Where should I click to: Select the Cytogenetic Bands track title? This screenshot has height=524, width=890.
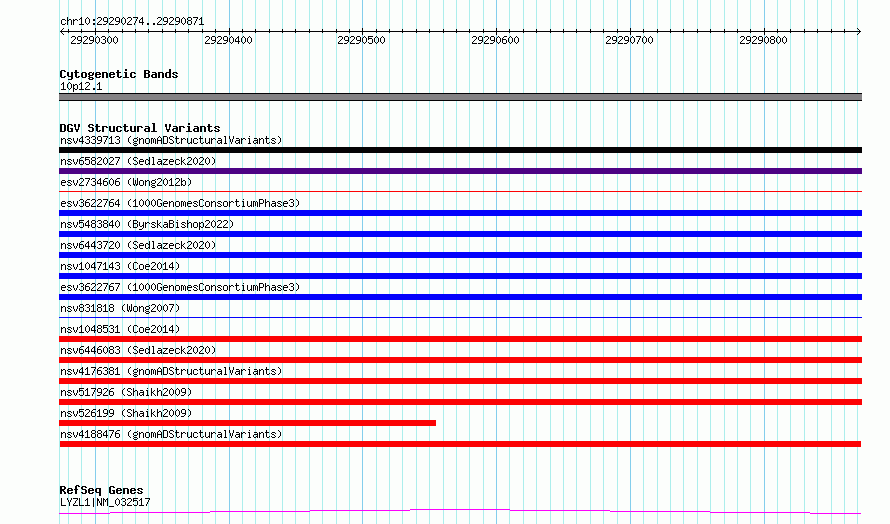pyautogui.click(x=119, y=74)
